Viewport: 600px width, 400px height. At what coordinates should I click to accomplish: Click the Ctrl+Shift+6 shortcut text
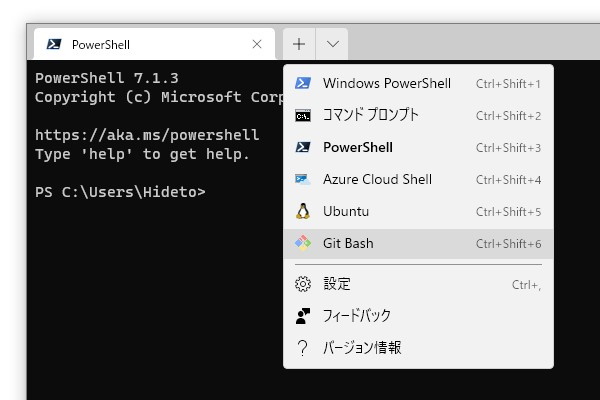point(509,244)
